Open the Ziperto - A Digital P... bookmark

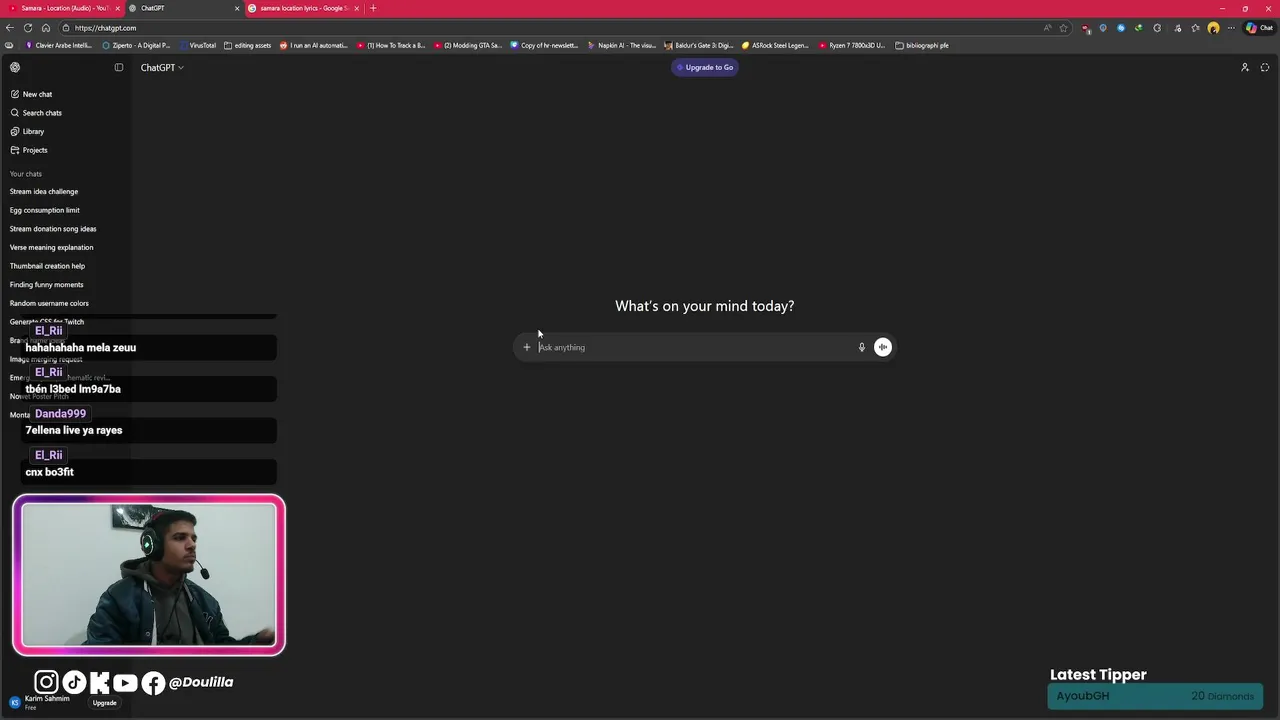(137, 45)
